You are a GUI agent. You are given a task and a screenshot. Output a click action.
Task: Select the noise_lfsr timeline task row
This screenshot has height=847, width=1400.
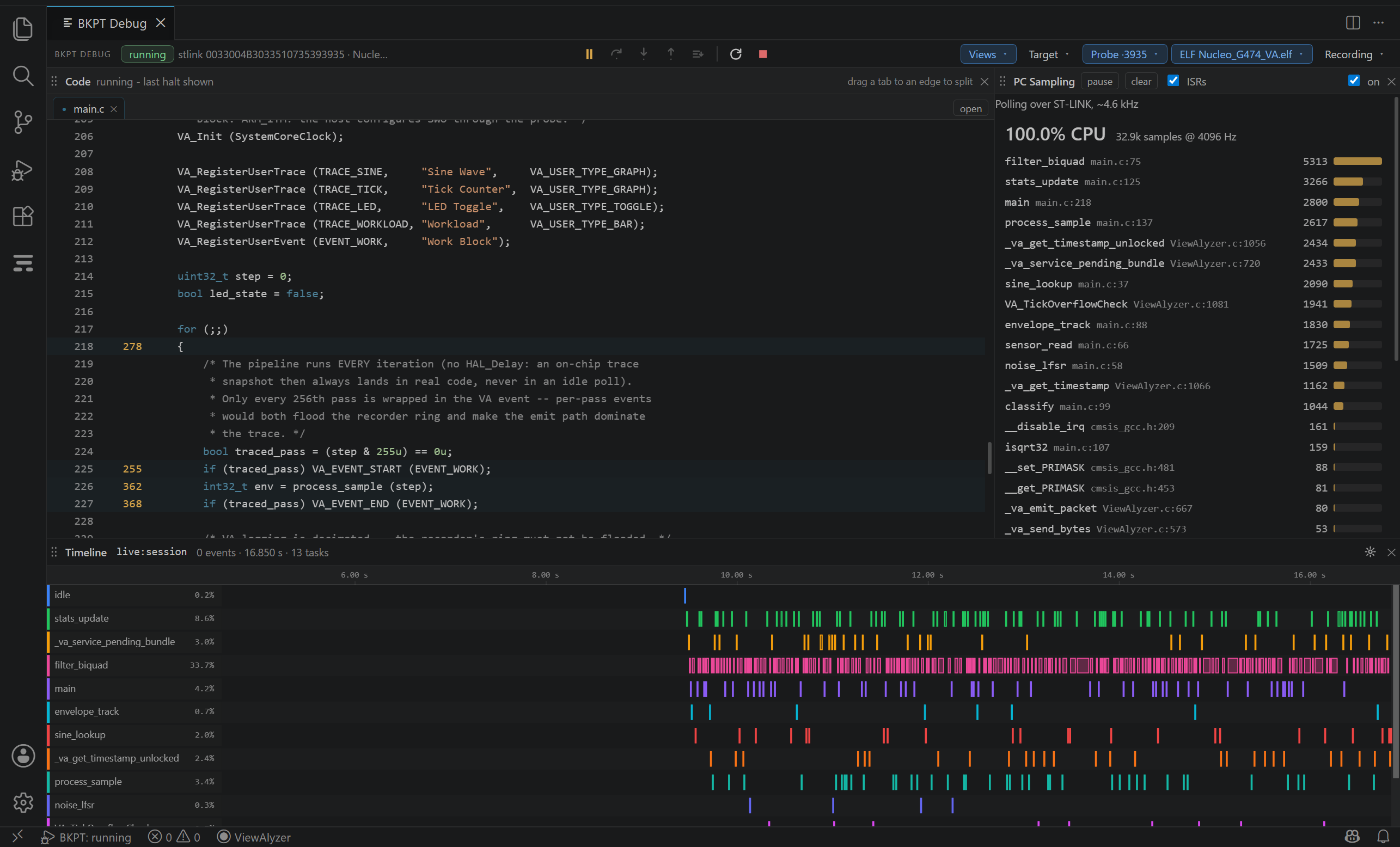134,805
